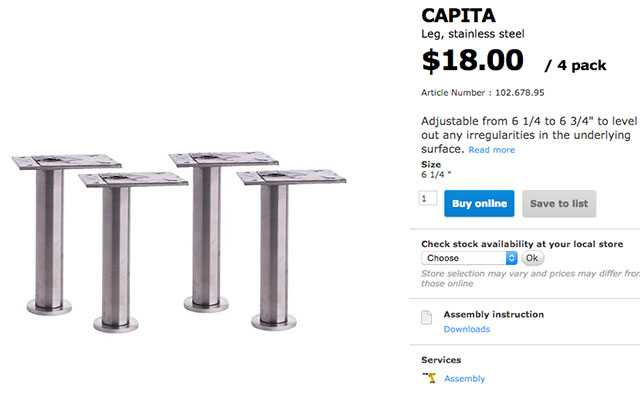This screenshot has height=400, width=640.
Task: Click the Assembly service link
Action: click(x=464, y=379)
